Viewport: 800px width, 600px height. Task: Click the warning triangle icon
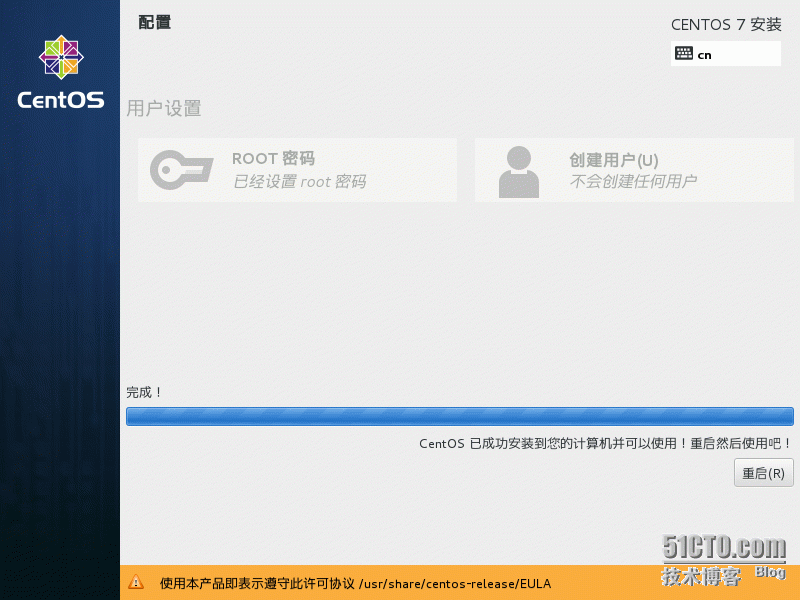click(x=136, y=582)
